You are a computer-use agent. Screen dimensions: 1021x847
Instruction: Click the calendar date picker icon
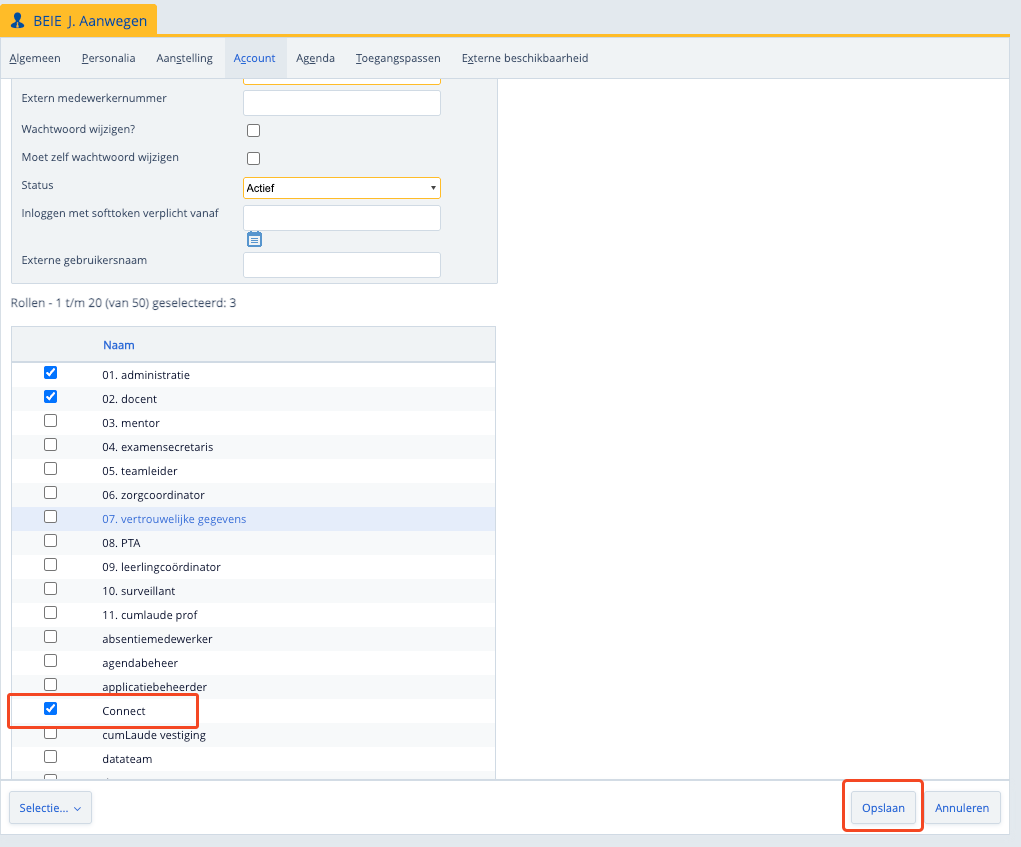[254, 239]
